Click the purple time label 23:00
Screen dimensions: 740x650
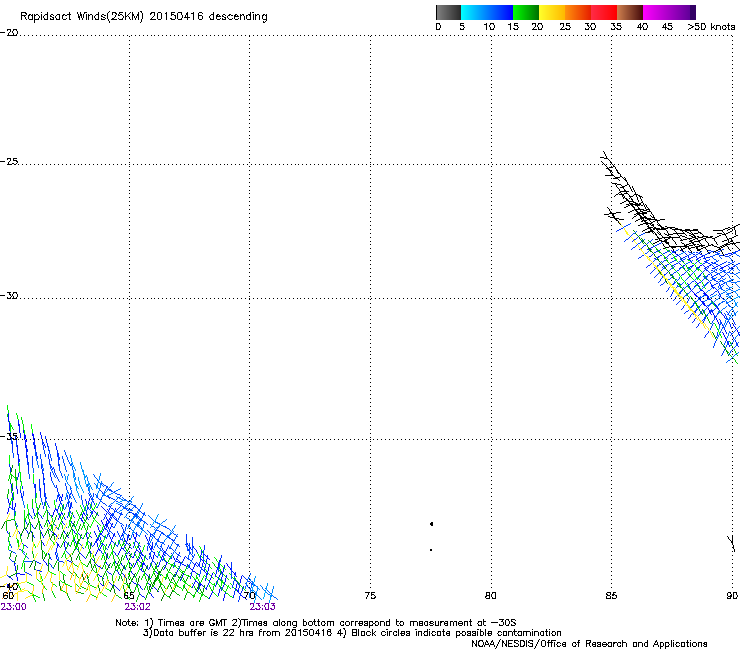(13, 607)
